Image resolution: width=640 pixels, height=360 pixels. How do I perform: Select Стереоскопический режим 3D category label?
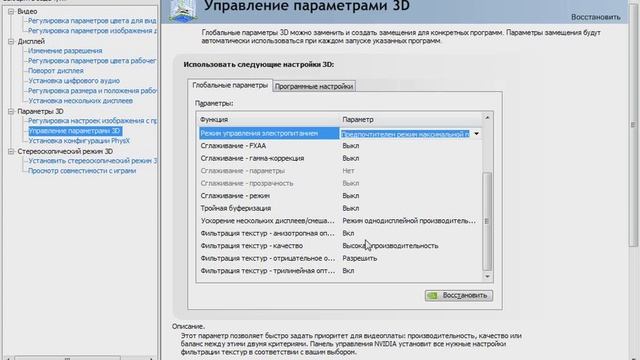65,151
